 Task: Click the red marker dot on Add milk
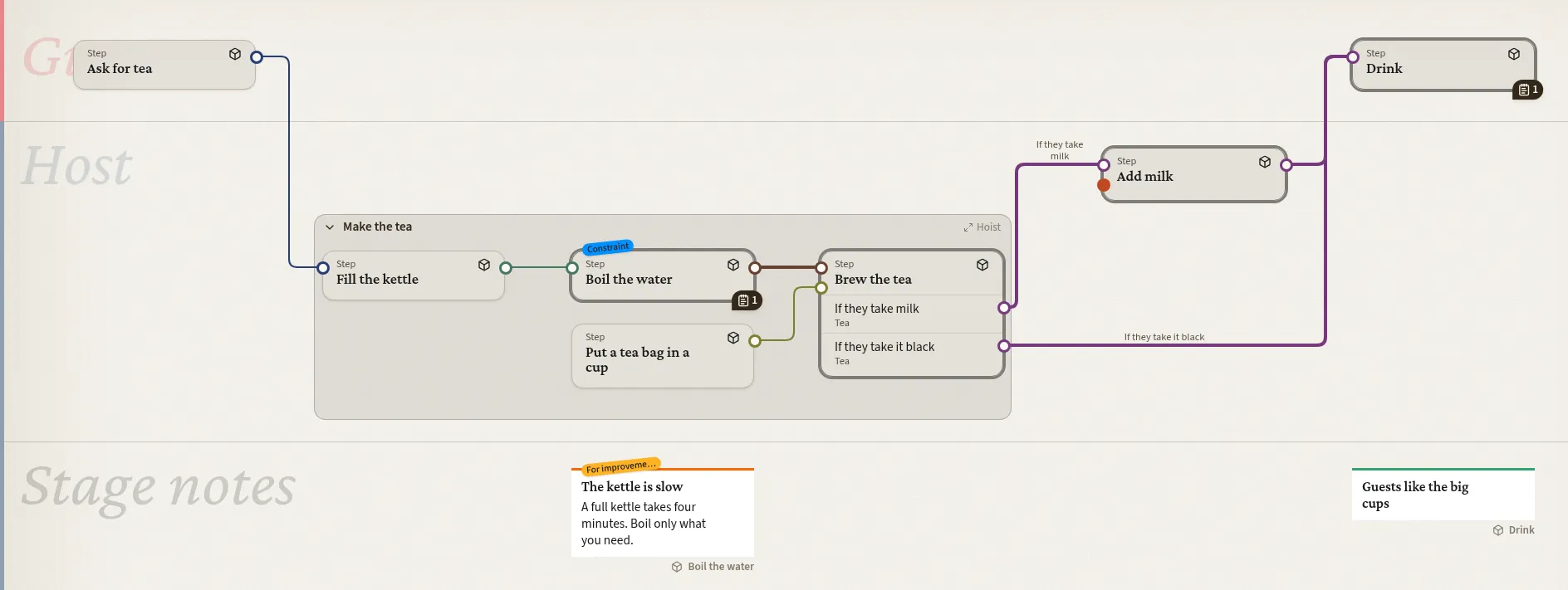coord(1104,185)
